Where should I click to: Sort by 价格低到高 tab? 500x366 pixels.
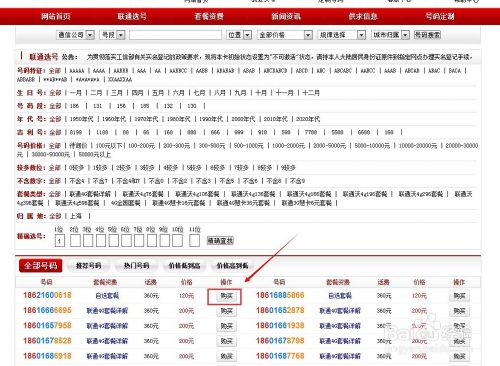click(184, 266)
